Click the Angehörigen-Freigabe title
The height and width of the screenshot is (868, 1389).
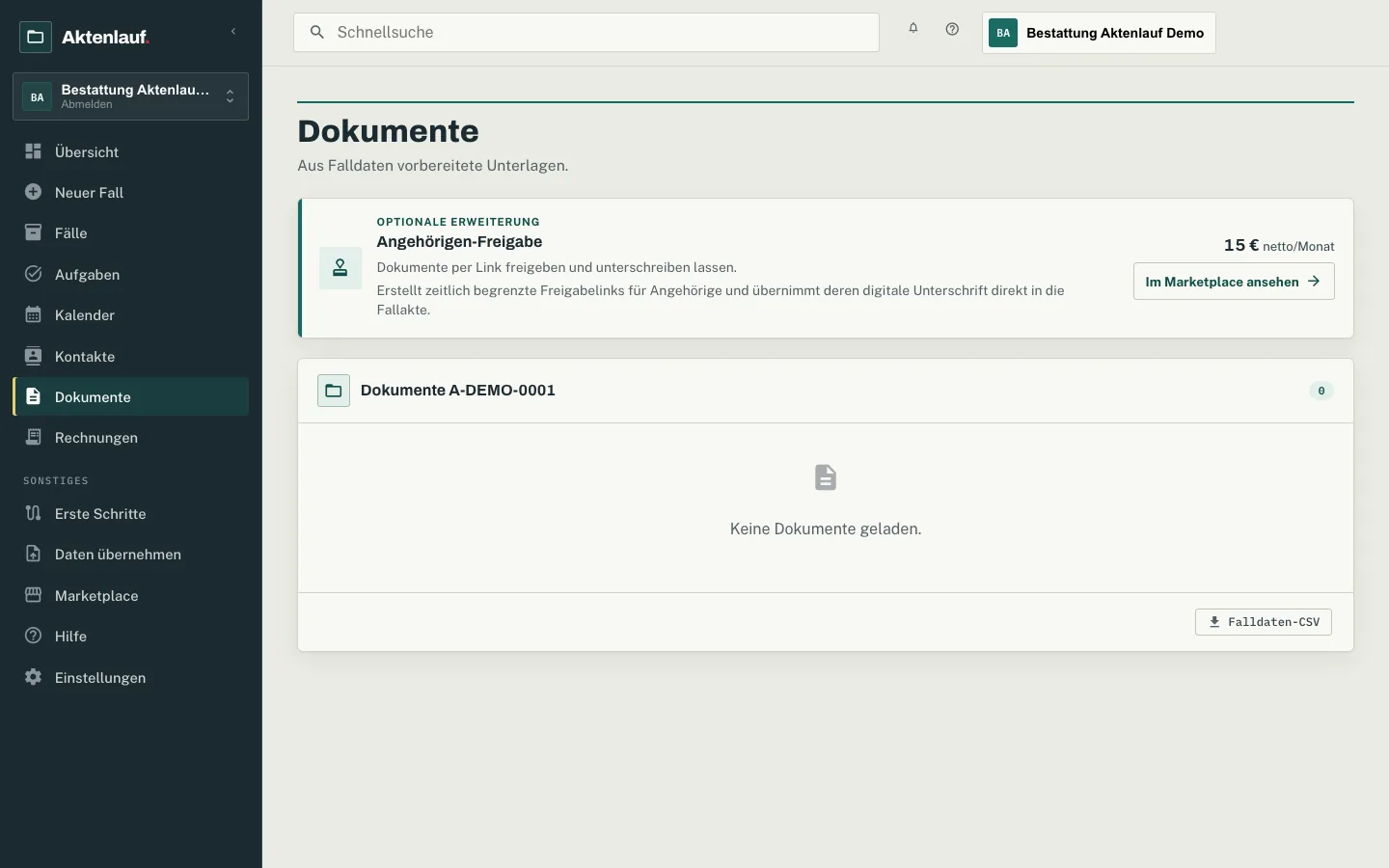point(459,242)
